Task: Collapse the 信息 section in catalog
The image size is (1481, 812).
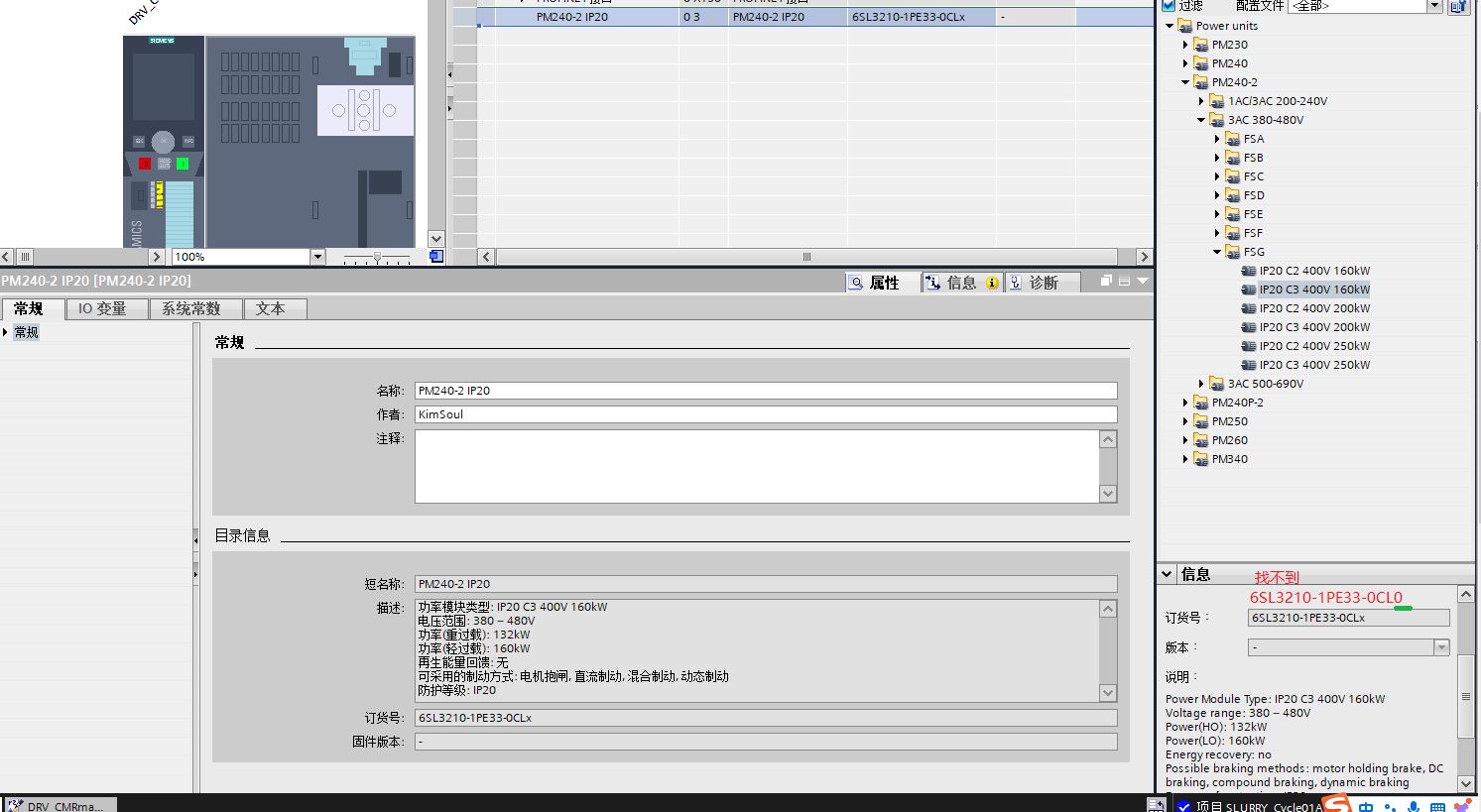Action: tap(1167, 574)
